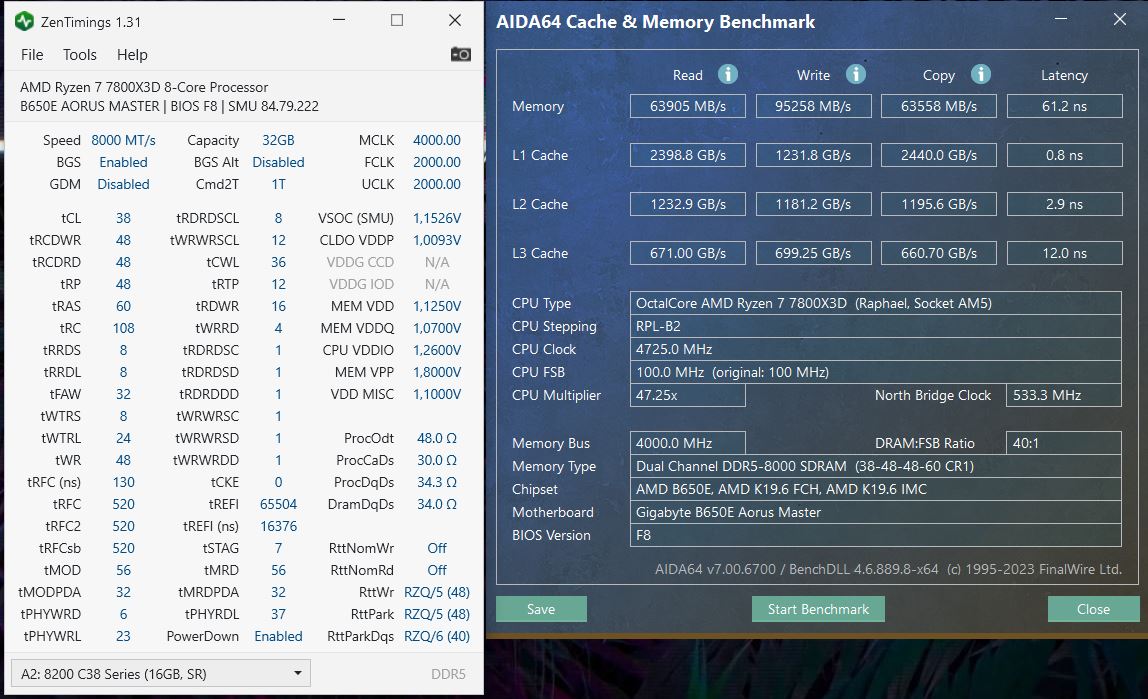Click the MCLK value 4000.00
The height and width of the screenshot is (699, 1148).
tap(436, 141)
